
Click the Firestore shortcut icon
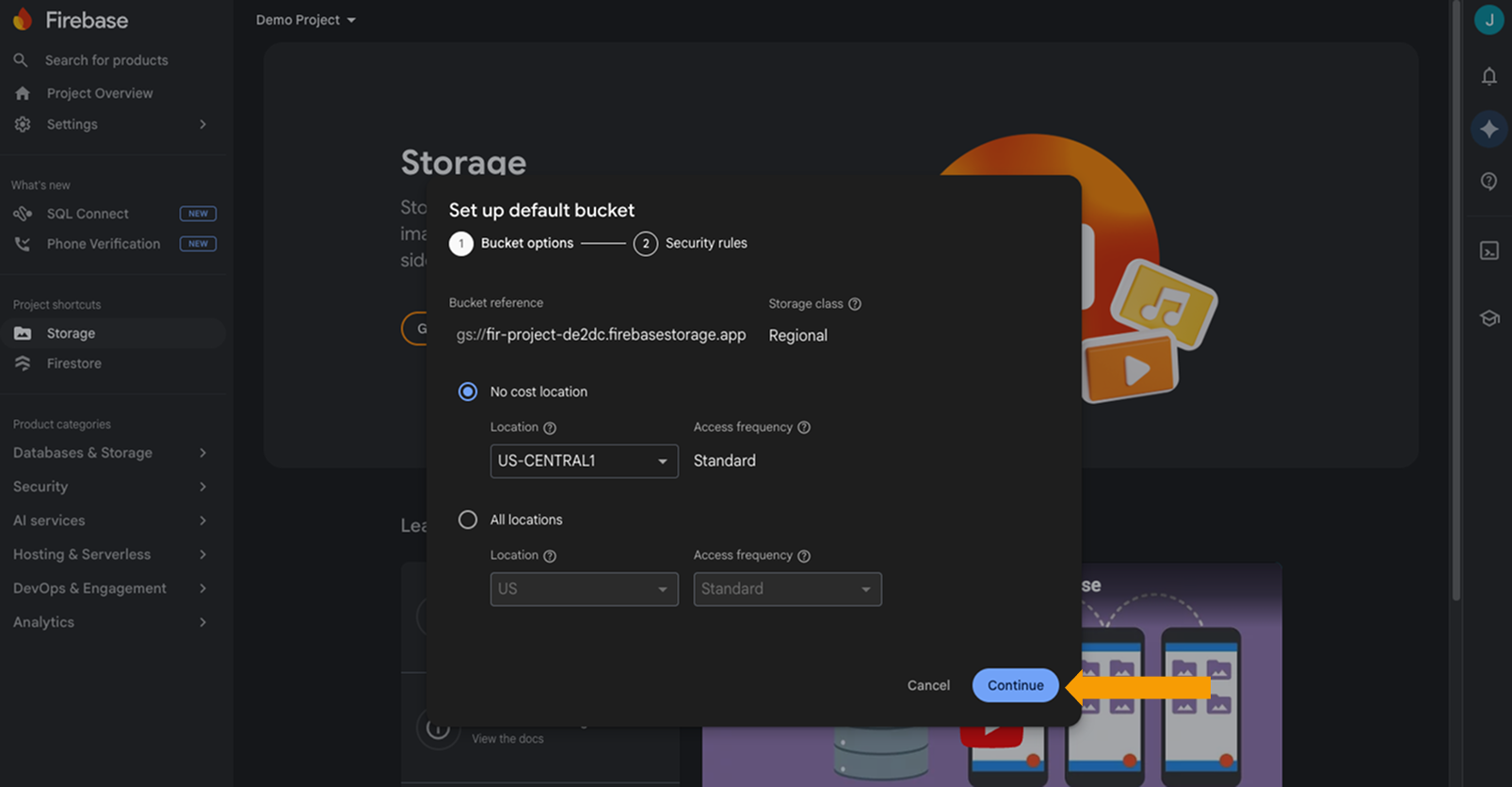coord(23,363)
